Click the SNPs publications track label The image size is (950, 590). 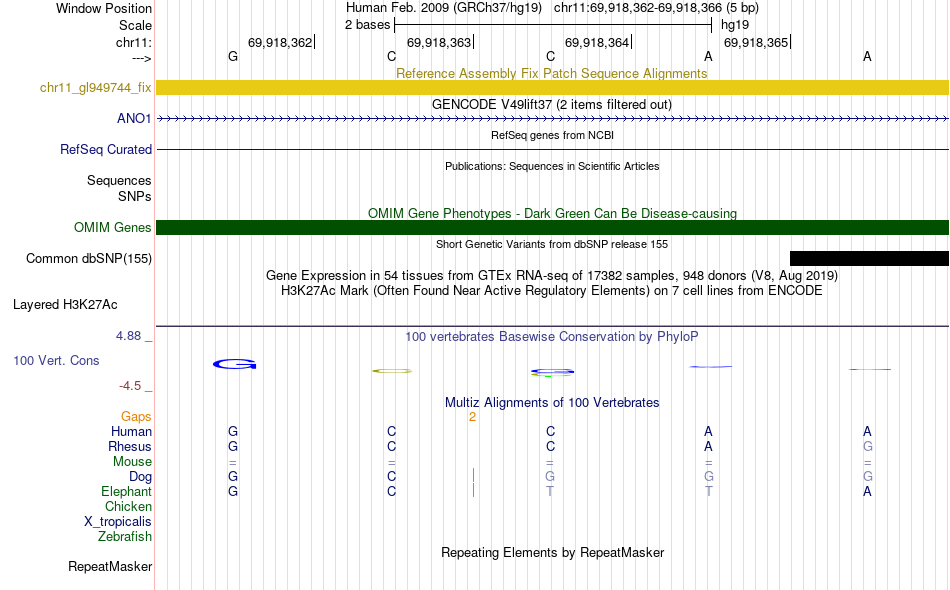point(135,197)
